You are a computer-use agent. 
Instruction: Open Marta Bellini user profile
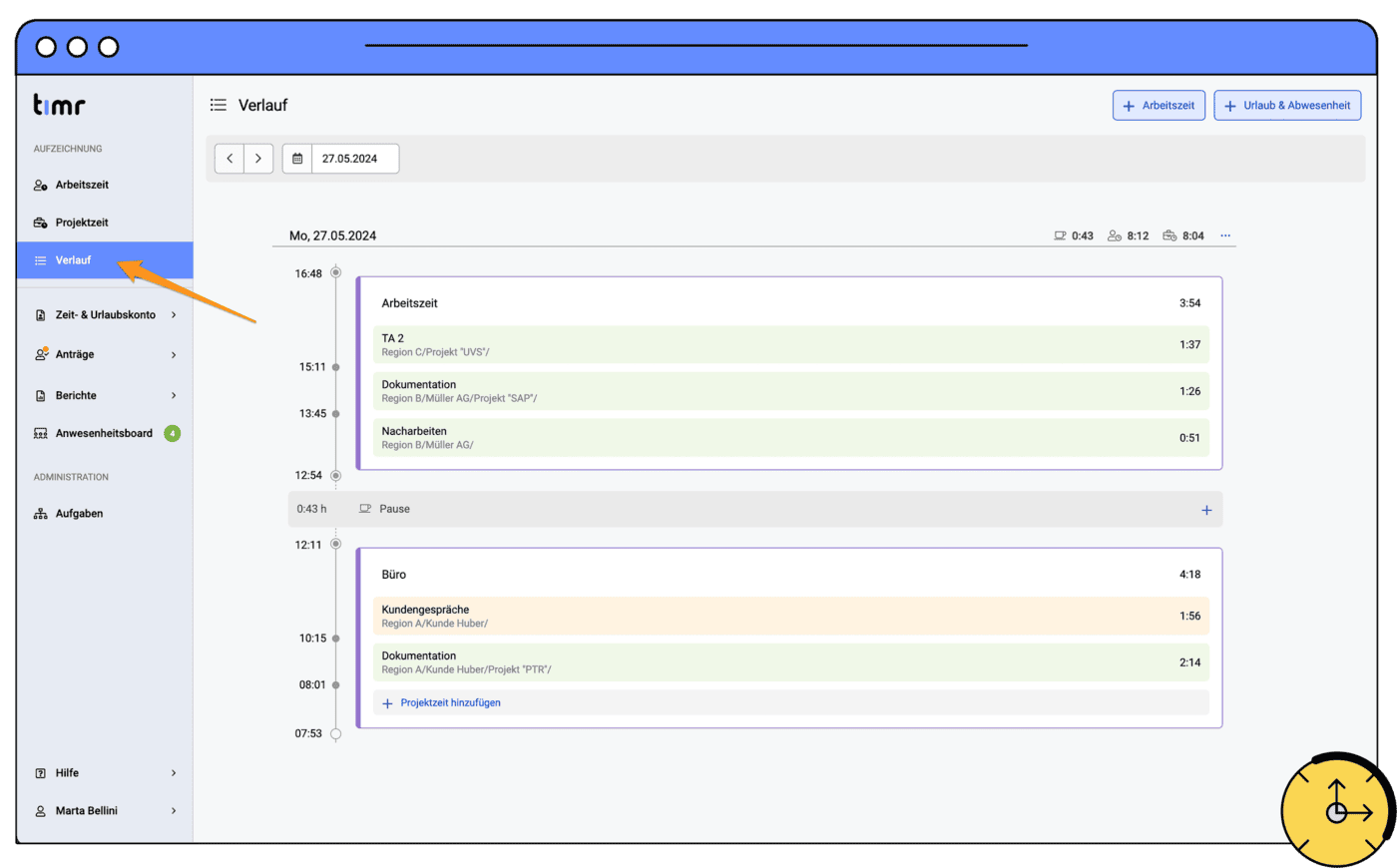coord(87,811)
